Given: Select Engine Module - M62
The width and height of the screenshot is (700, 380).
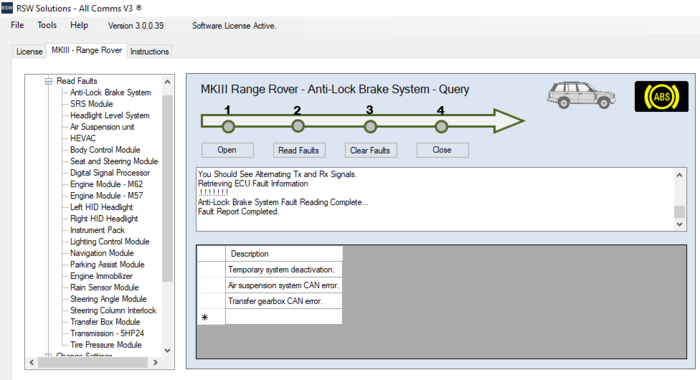Looking at the screenshot, I should point(107,184).
